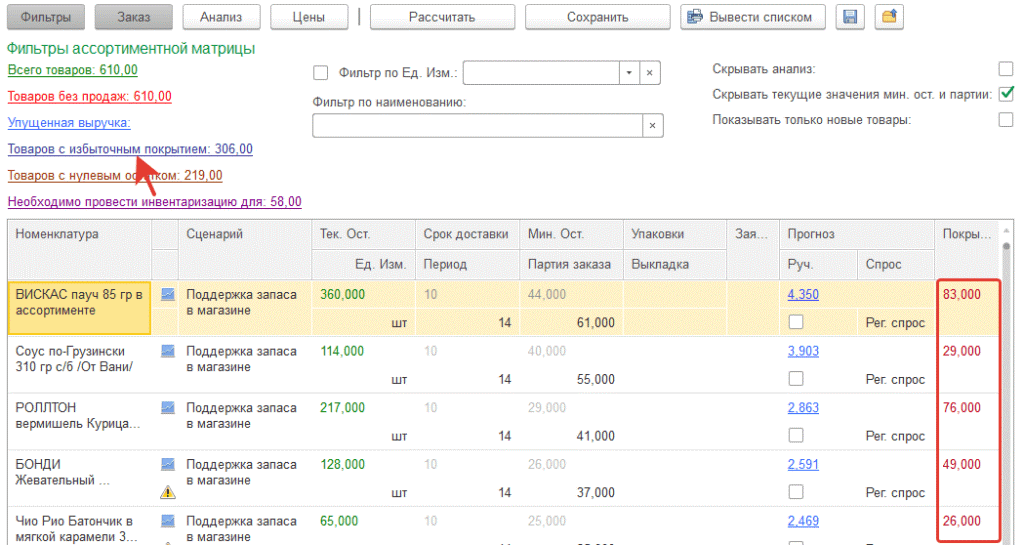Click forecast value 4,350 link
The width and height of the screenshot is (1024, 545).
(x=803, y=295)
